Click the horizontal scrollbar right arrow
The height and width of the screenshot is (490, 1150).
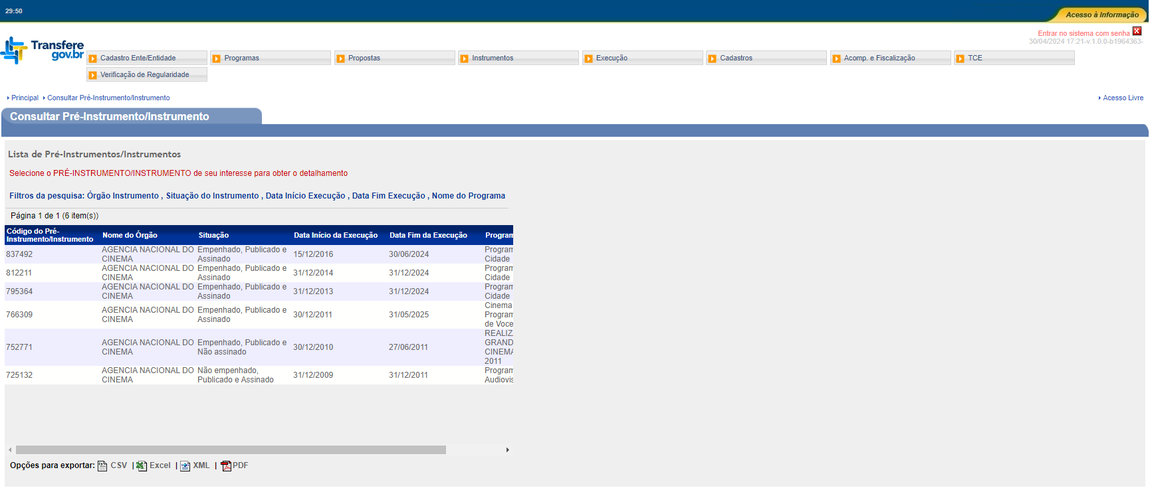508,450
